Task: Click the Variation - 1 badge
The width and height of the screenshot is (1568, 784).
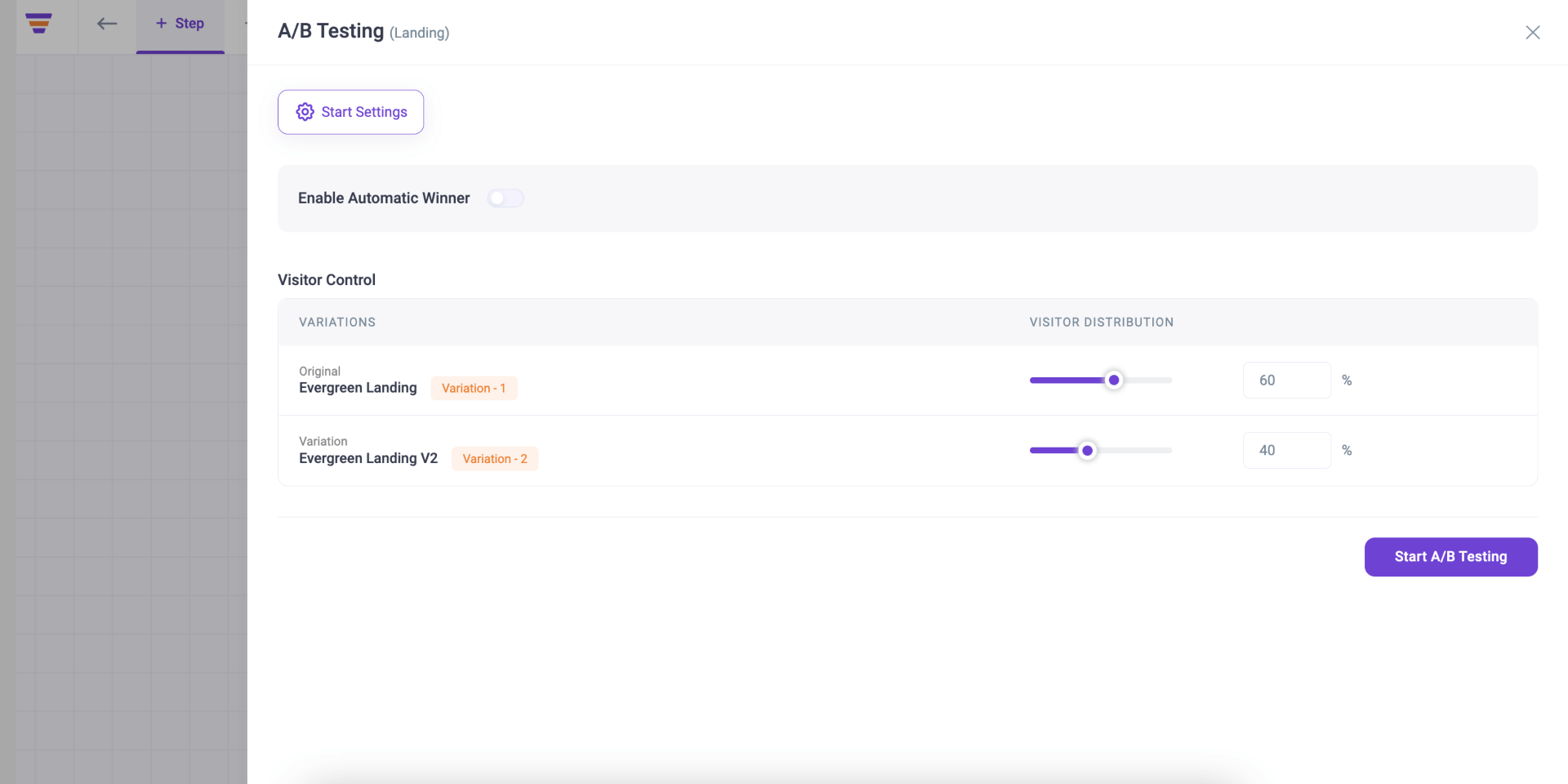Action: coord(474,388)
